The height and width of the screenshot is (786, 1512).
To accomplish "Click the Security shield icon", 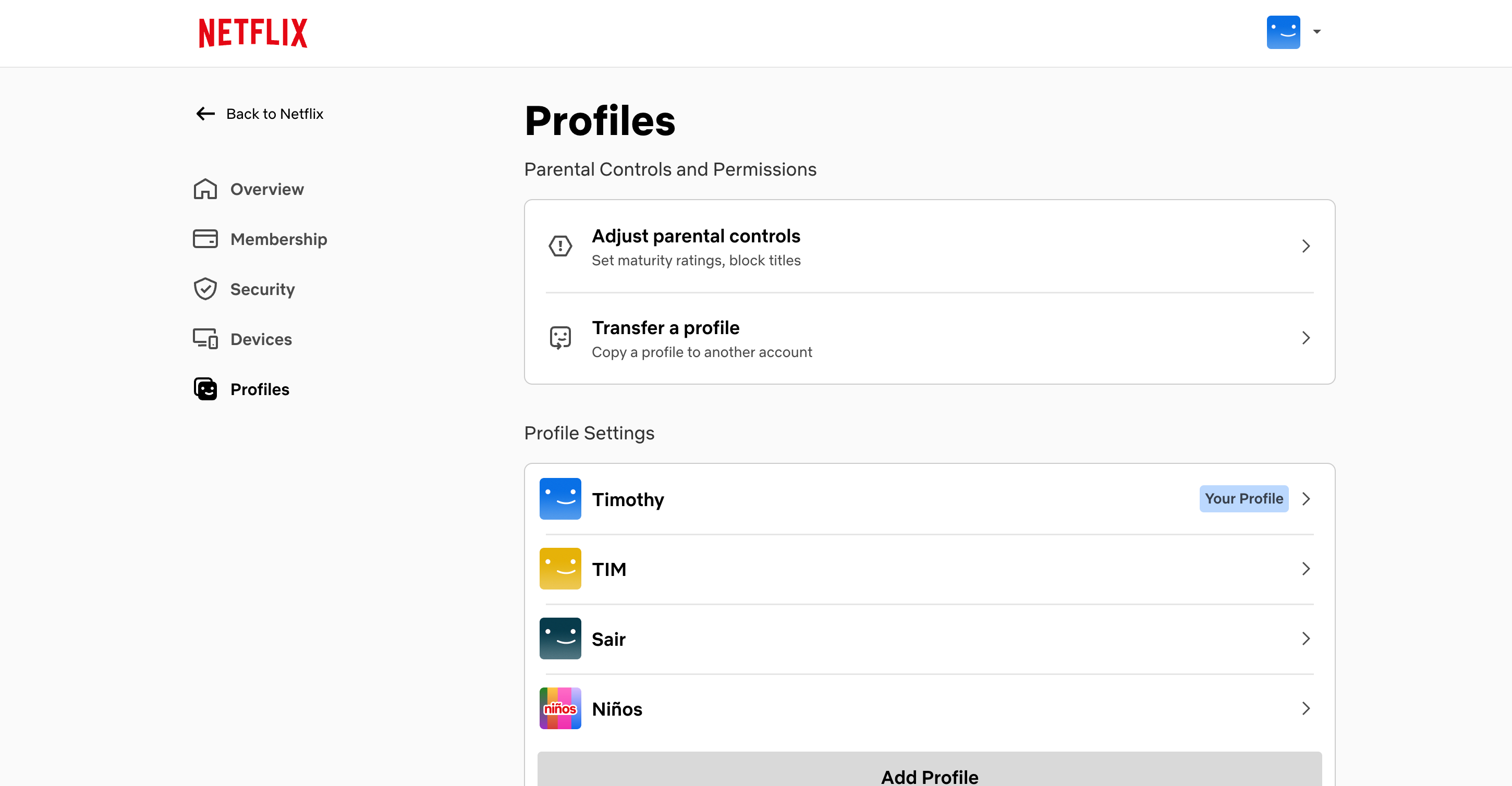I will (x=205, y=289).
